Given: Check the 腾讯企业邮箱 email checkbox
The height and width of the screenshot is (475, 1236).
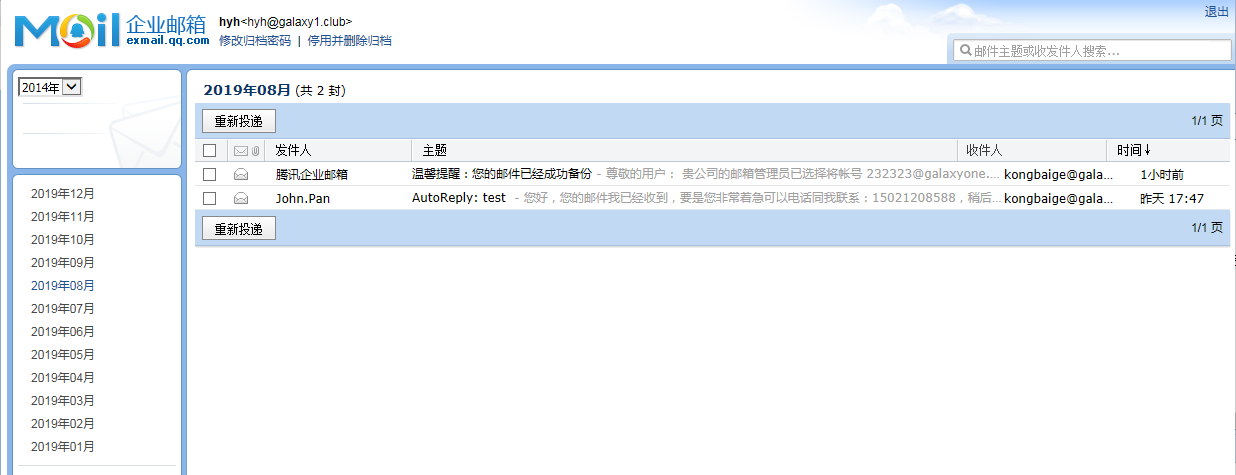Looking at the screenshot, I should [x=209, y=174].
